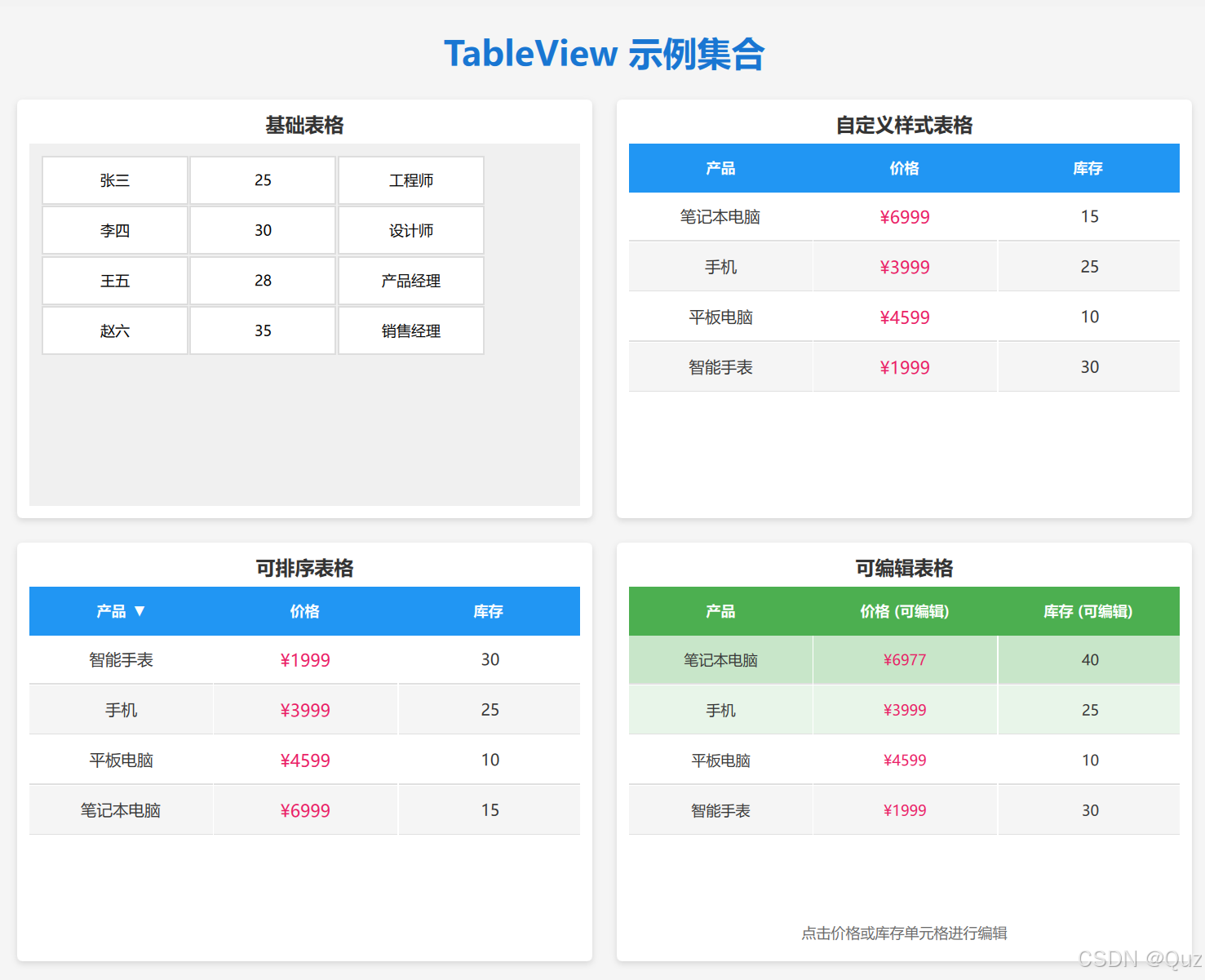The width and height of the screenshot is (1205, 980).
Task: Click the 库存 header in 自定义样式表格
Action: point(1089,168)
